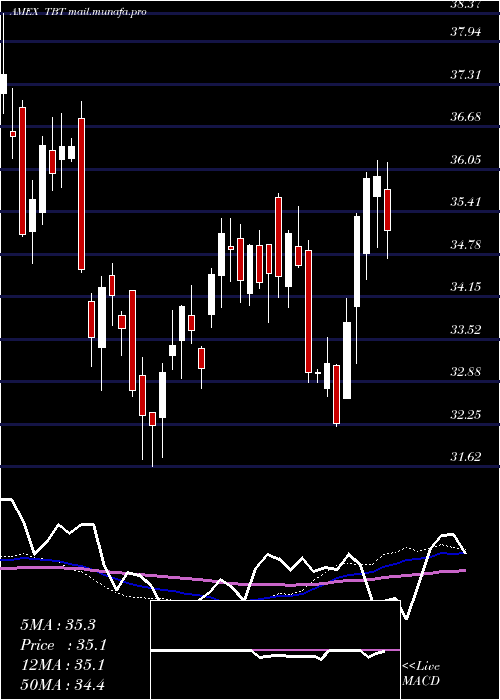The width and height of the screenshot is (500, 700).
Task: Click the 32.25 price axis label
Action: (466, 414)
